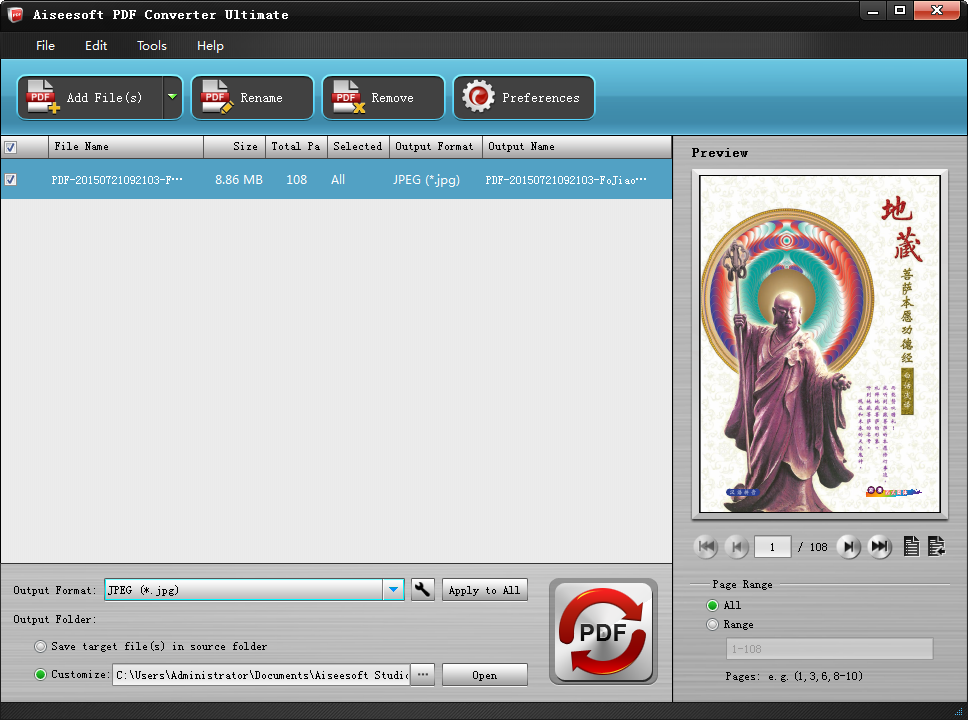Click the page number input field
The image size is (968, 720).
pos(772,546)
